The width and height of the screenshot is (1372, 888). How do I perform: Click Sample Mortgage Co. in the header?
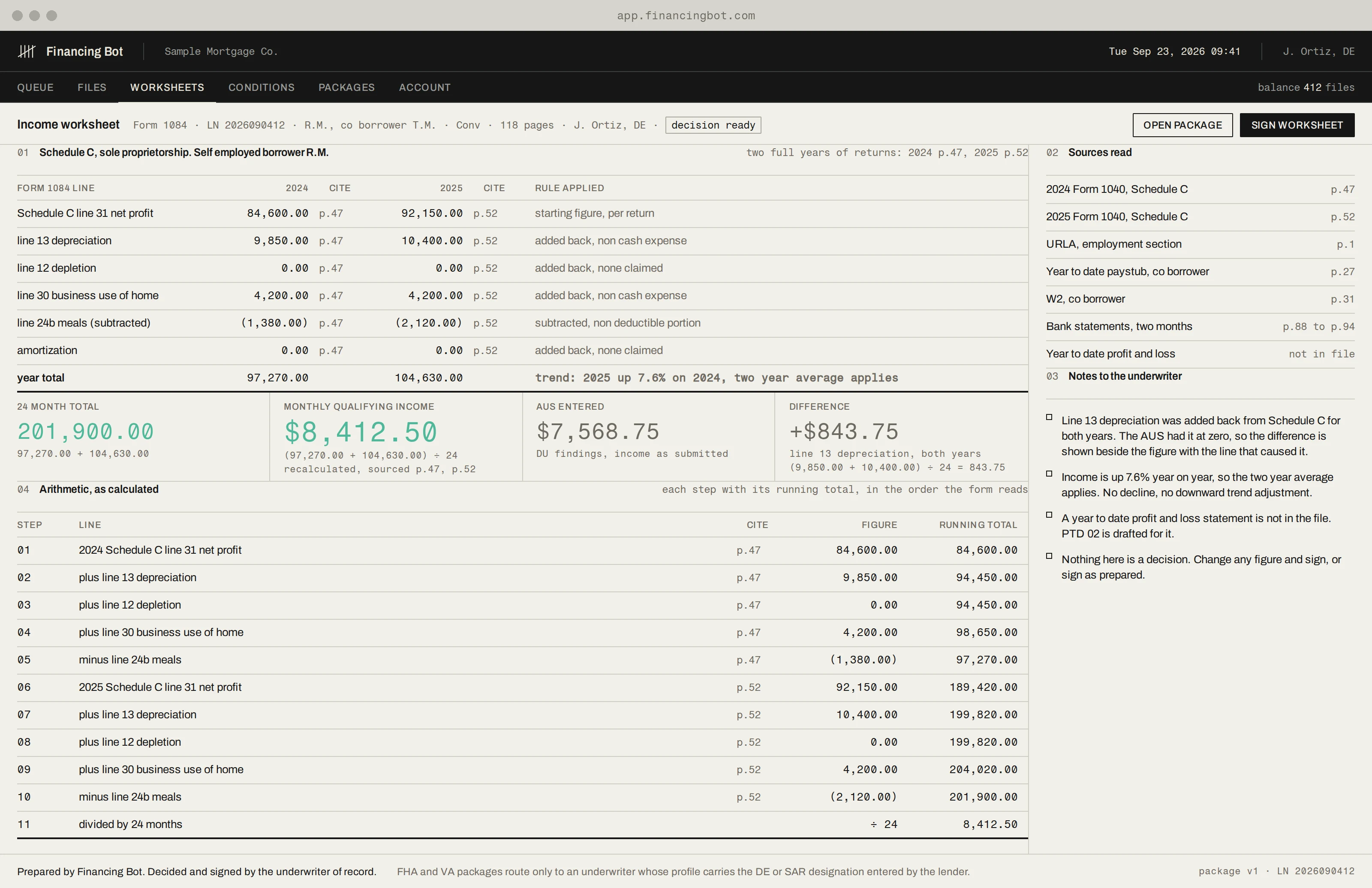[221, 51]
